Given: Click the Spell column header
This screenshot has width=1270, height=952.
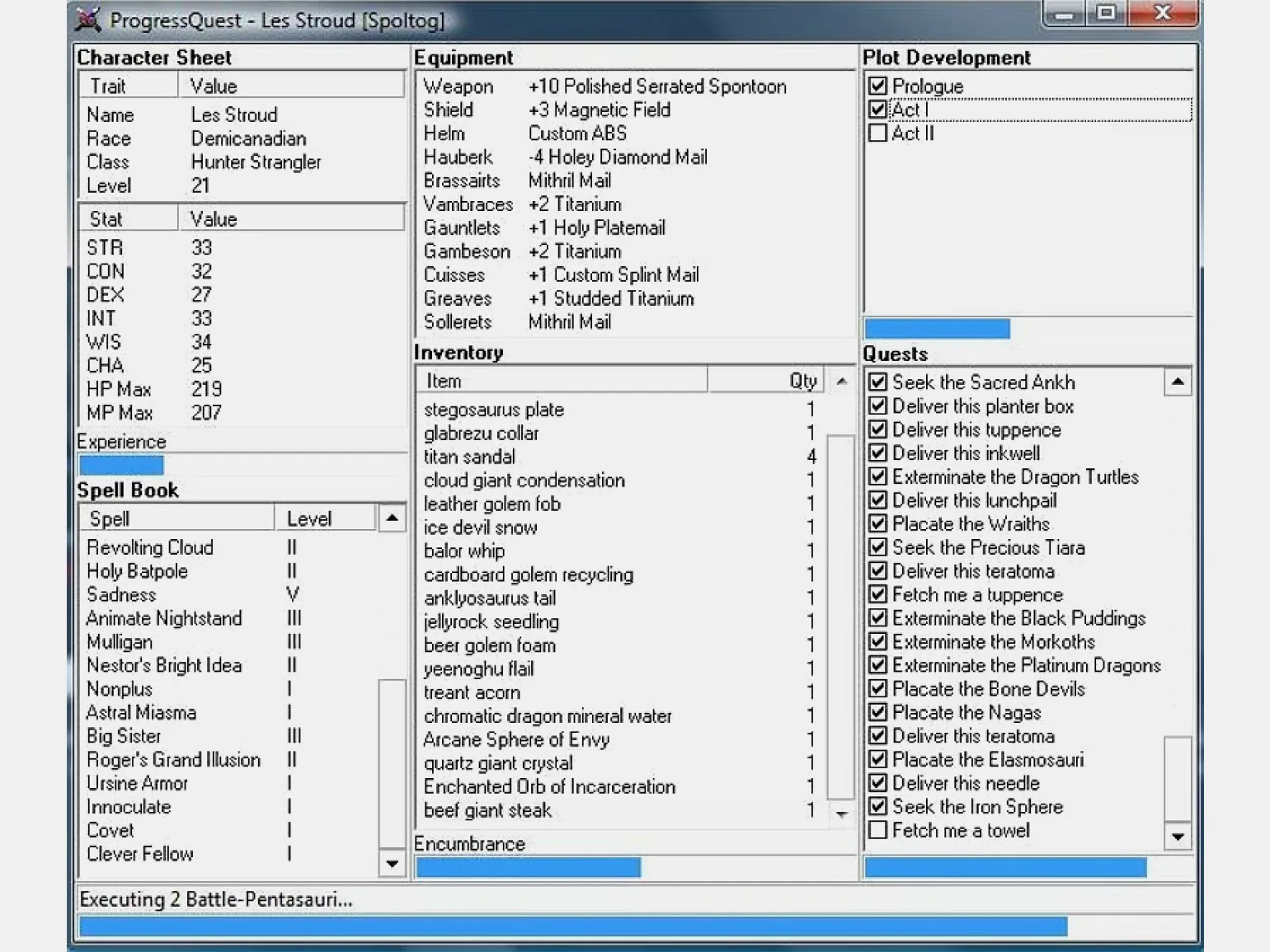Looking at the screenshot, I should coord(177,518).
